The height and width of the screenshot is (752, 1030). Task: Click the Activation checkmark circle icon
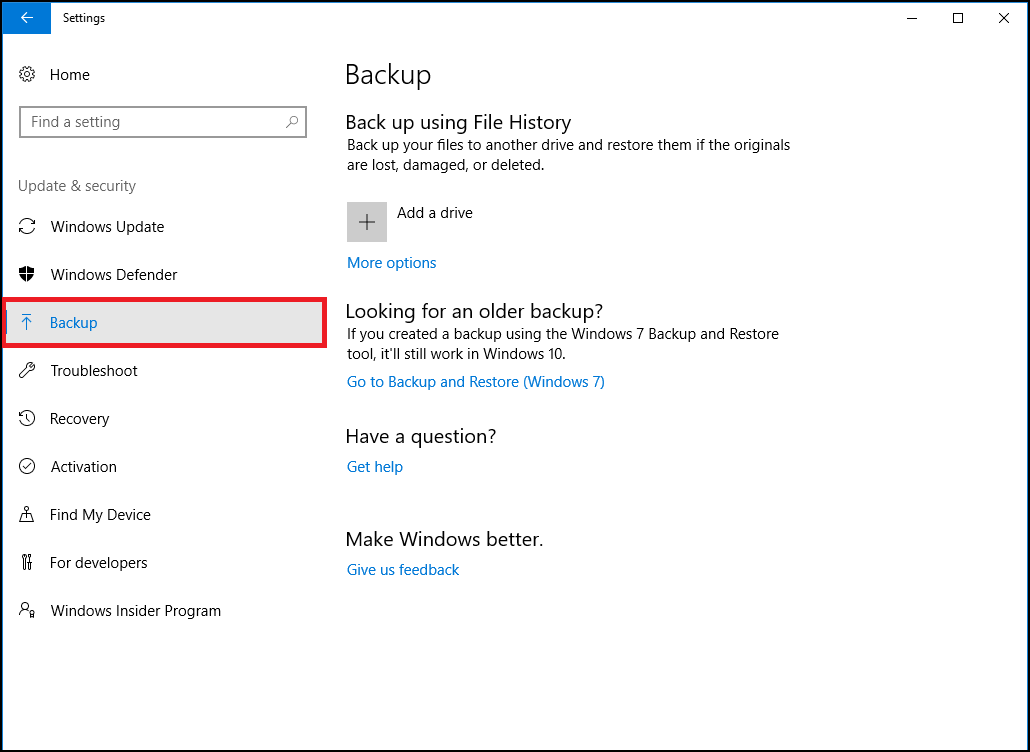[28, 467]
